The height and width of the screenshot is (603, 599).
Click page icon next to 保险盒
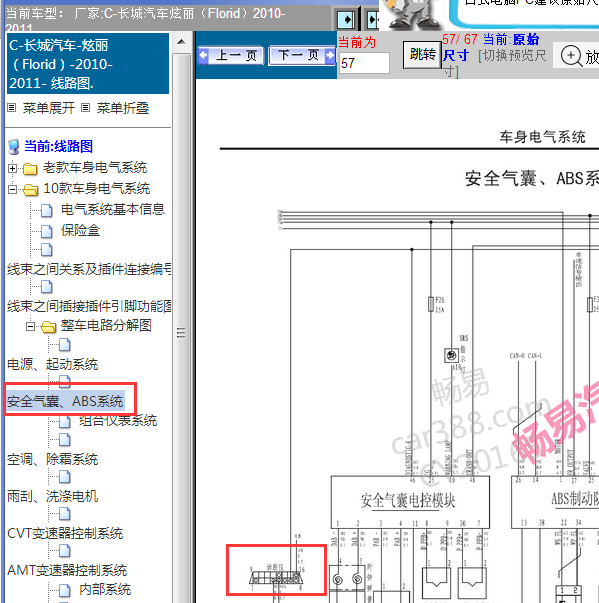point(47,232)
